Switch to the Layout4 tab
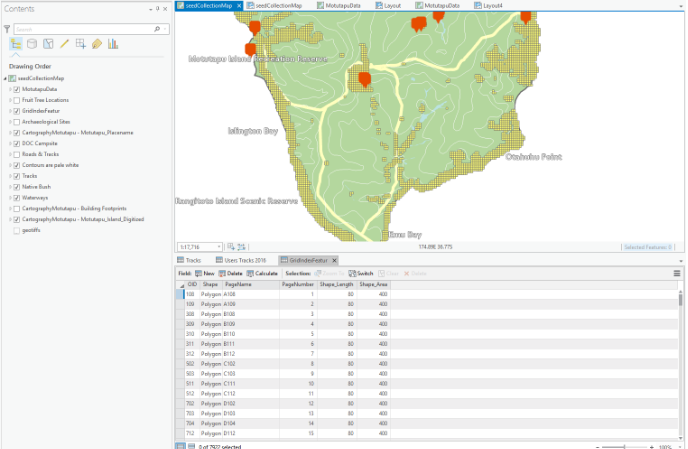This screenshot has width=688, height=449. (x=488, y=6)
